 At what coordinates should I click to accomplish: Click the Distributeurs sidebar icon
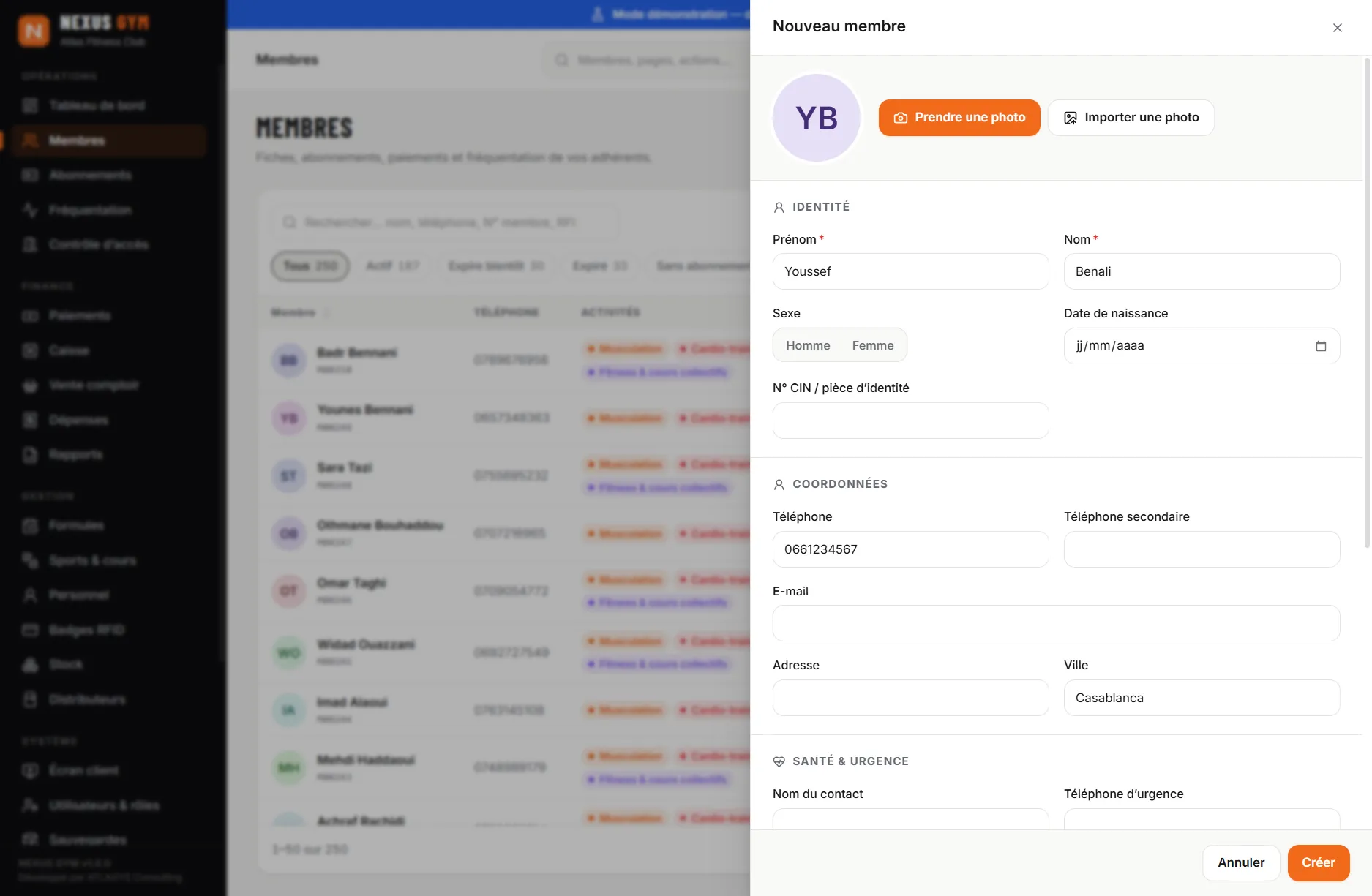(30, 700)
